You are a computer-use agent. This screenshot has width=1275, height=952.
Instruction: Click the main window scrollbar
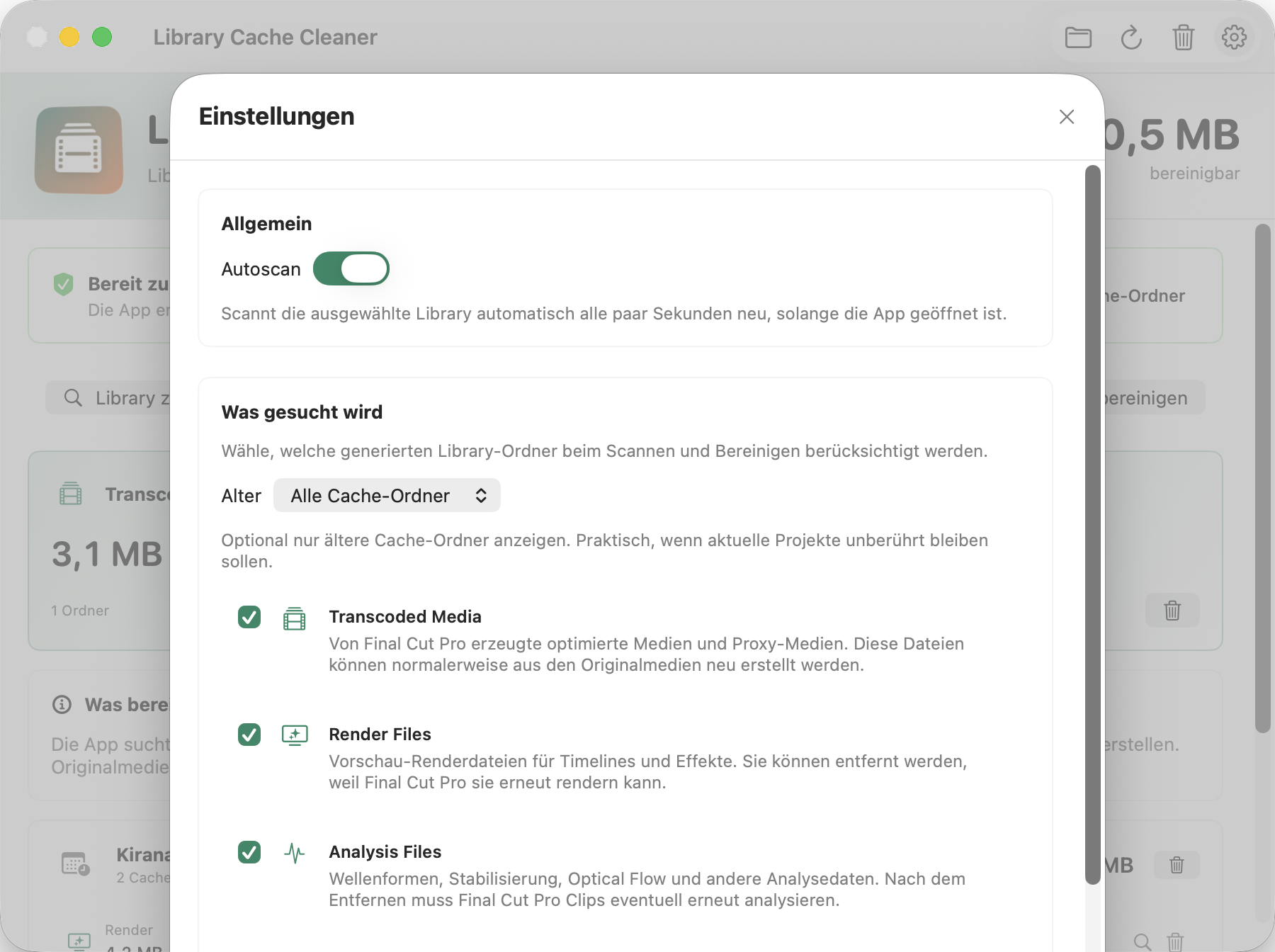point(1262,478)
